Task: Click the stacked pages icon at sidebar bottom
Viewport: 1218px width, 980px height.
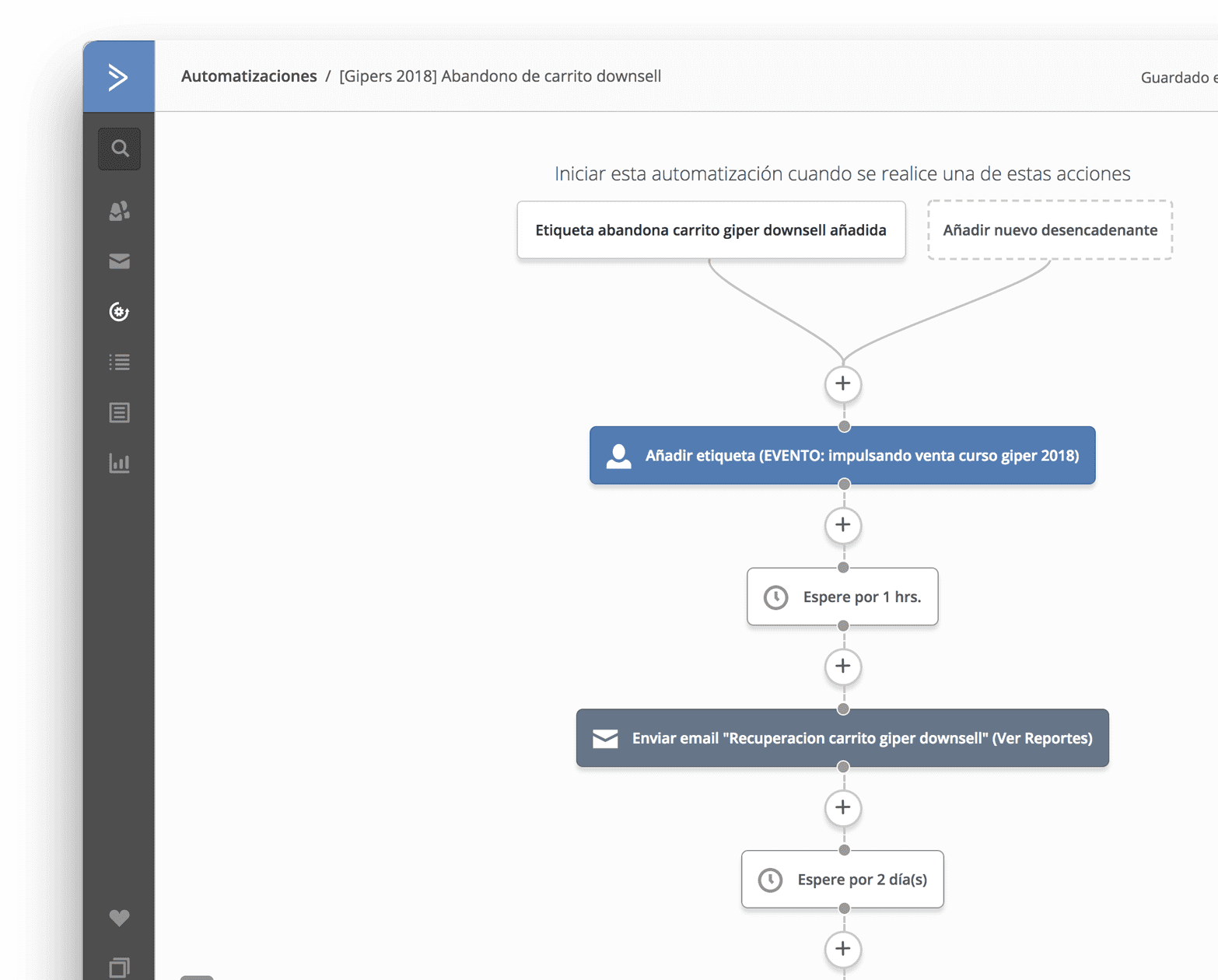Action: click(119, 968)
